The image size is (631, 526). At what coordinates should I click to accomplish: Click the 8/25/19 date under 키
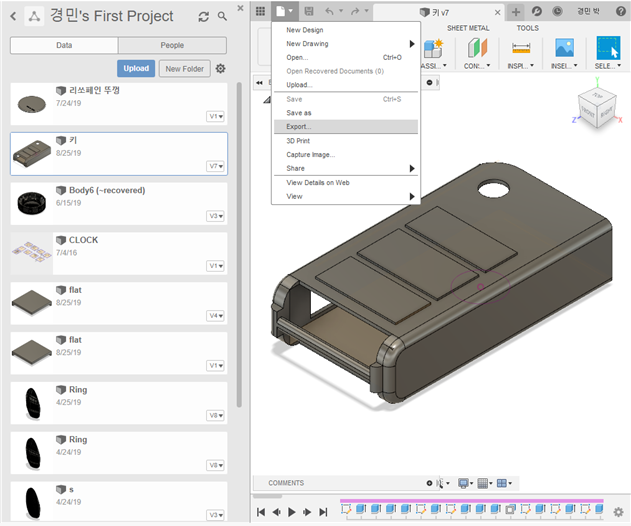[x=68, y=153]
